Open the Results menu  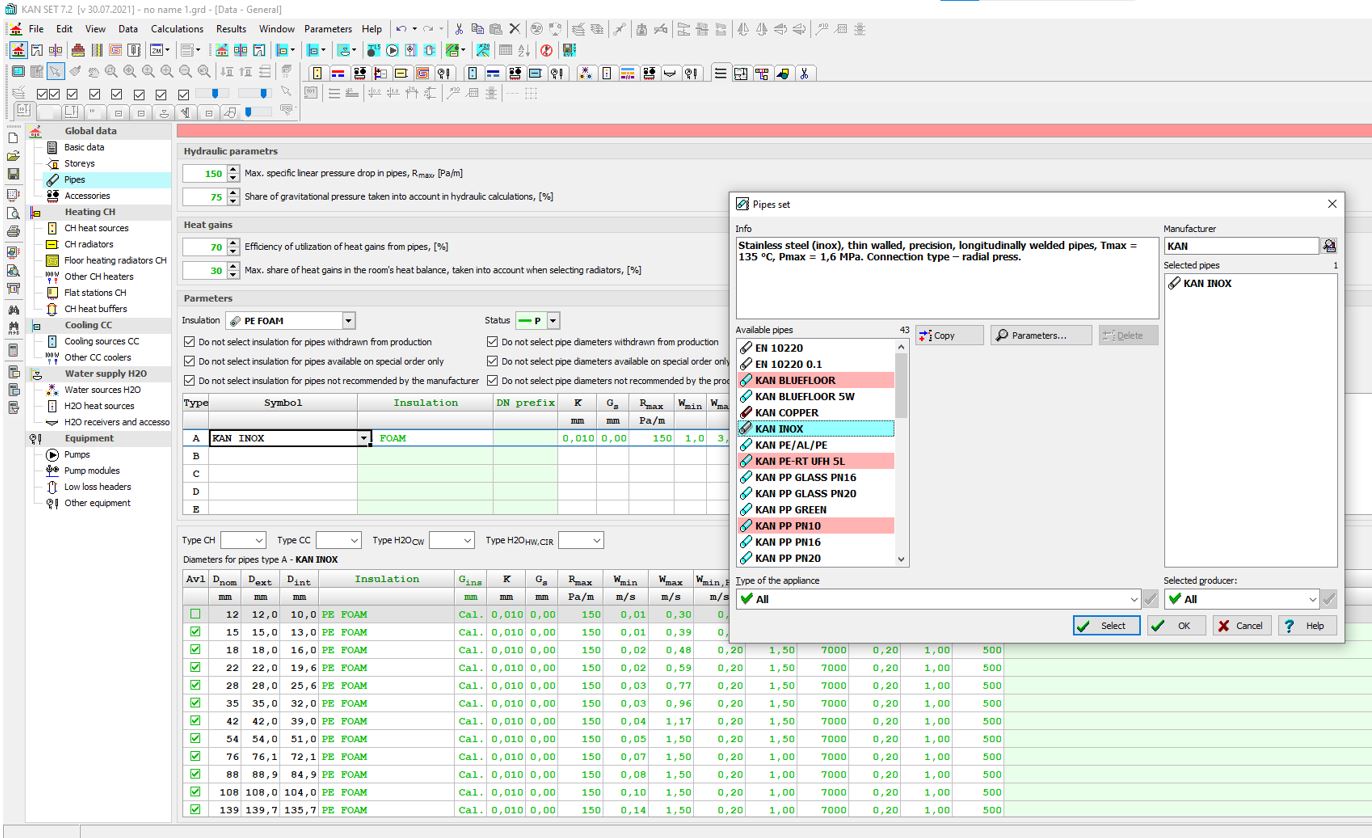tap(231, 29)
